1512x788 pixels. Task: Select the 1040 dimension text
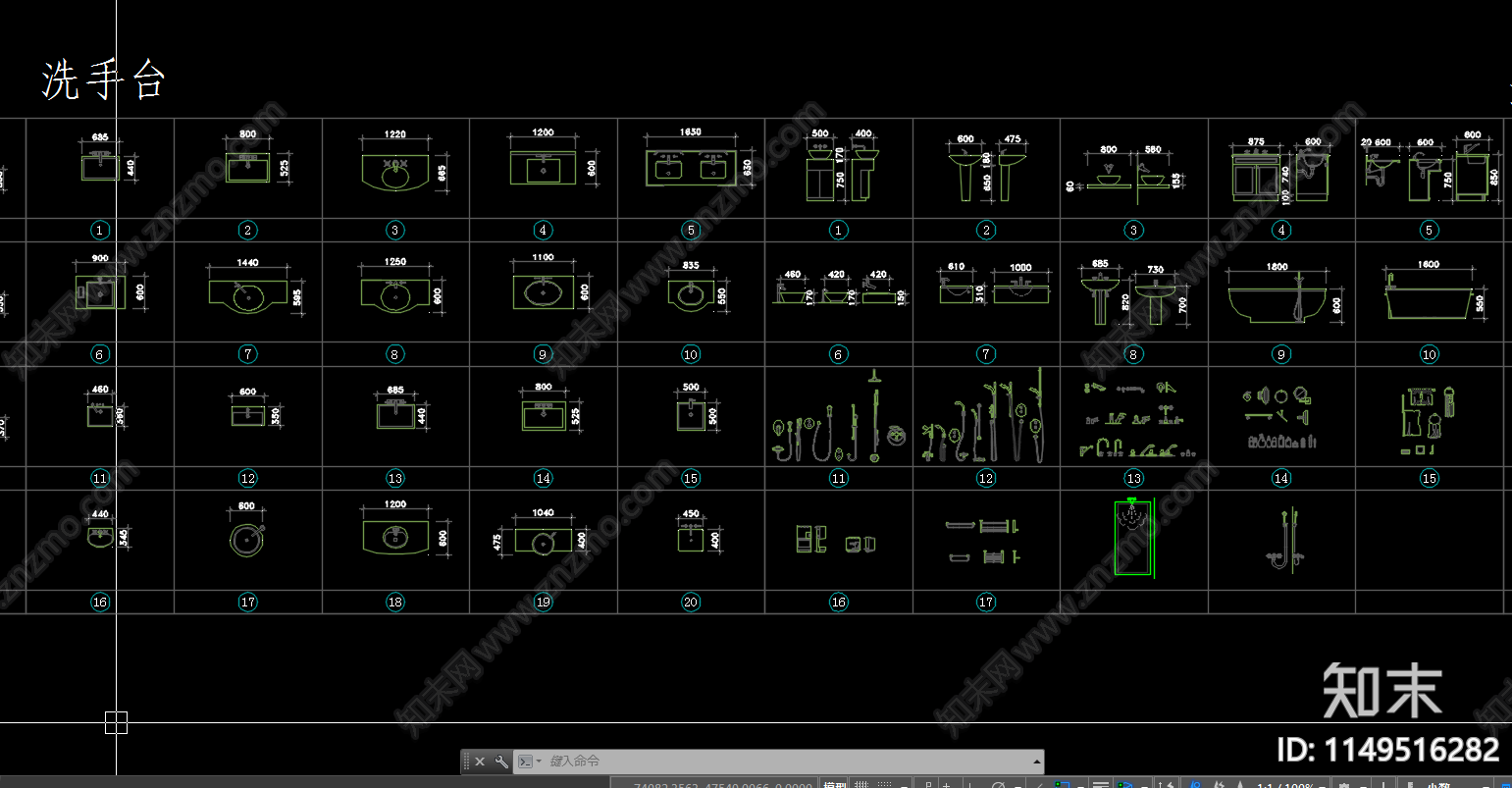(543, 512)
